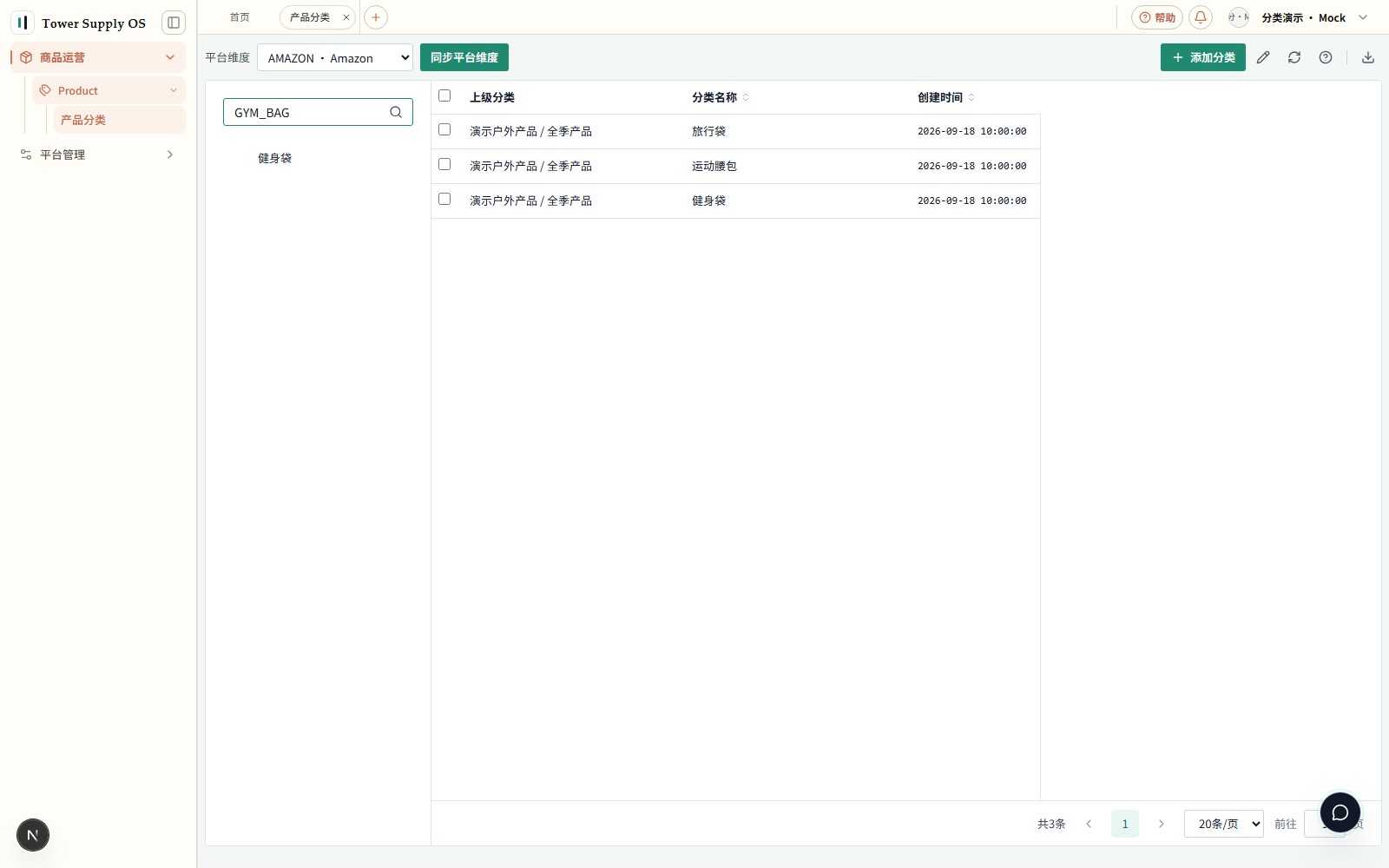Viewport: 1389px width, 868px height.
Task: Toggle the sidebar collapse icon
Action: tap(174, 23)
